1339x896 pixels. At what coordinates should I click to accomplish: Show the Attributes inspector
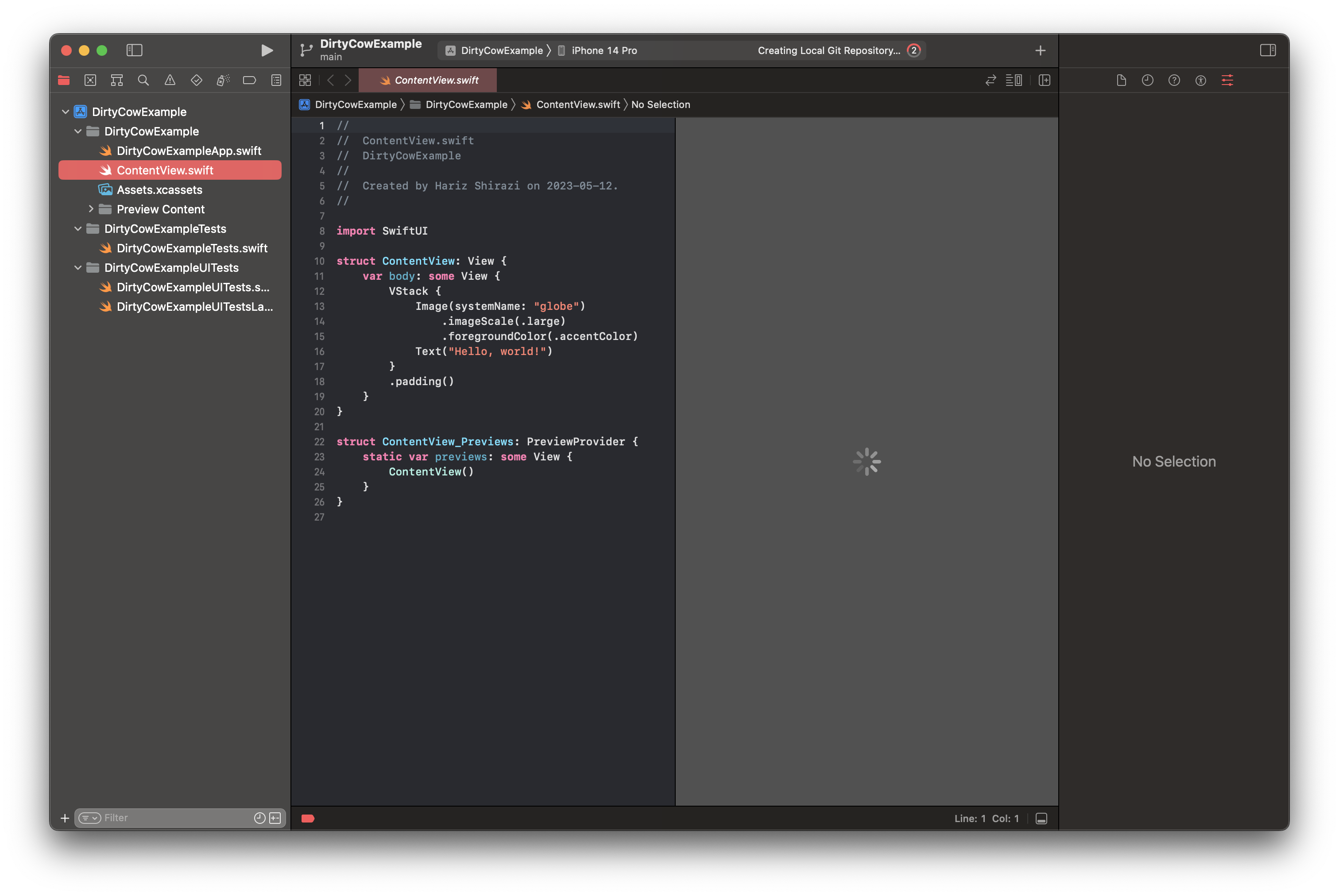click(1227, 80)
